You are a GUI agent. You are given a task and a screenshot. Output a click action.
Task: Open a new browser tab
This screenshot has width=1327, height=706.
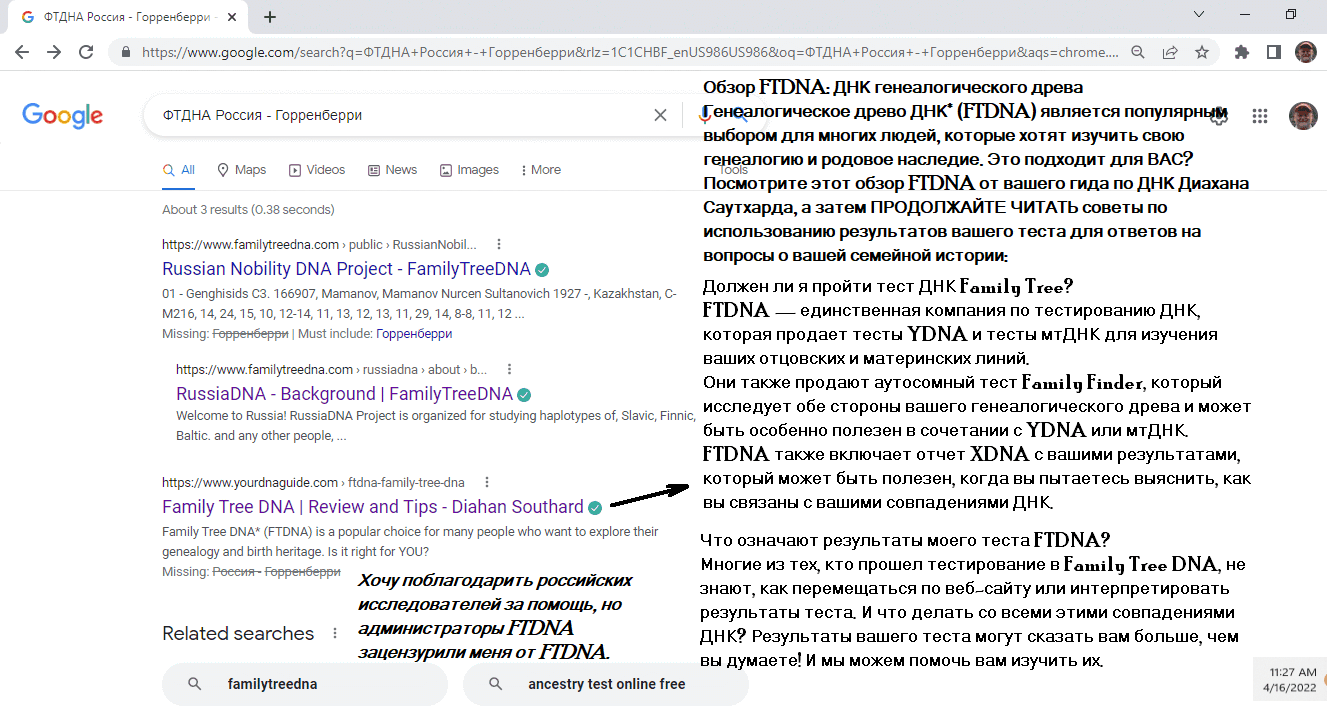(x=270, y=17)
